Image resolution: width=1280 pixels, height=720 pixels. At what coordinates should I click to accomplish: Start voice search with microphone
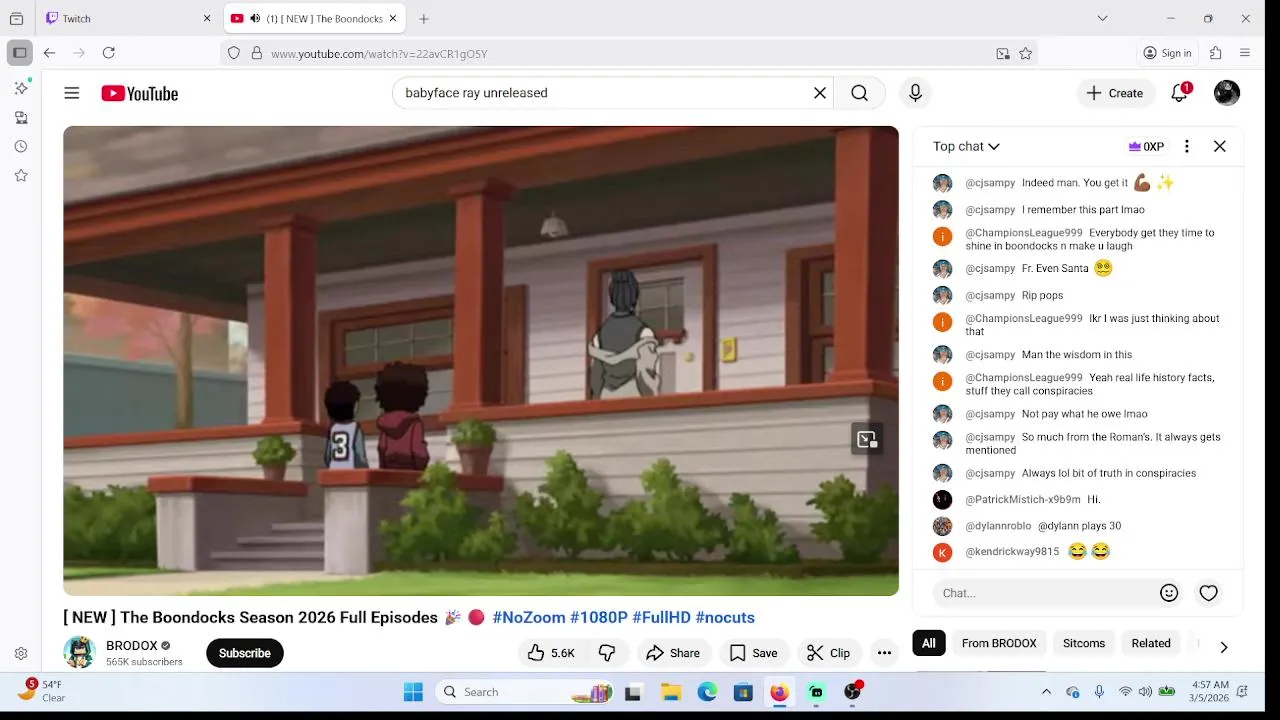(x=915, y=93)
